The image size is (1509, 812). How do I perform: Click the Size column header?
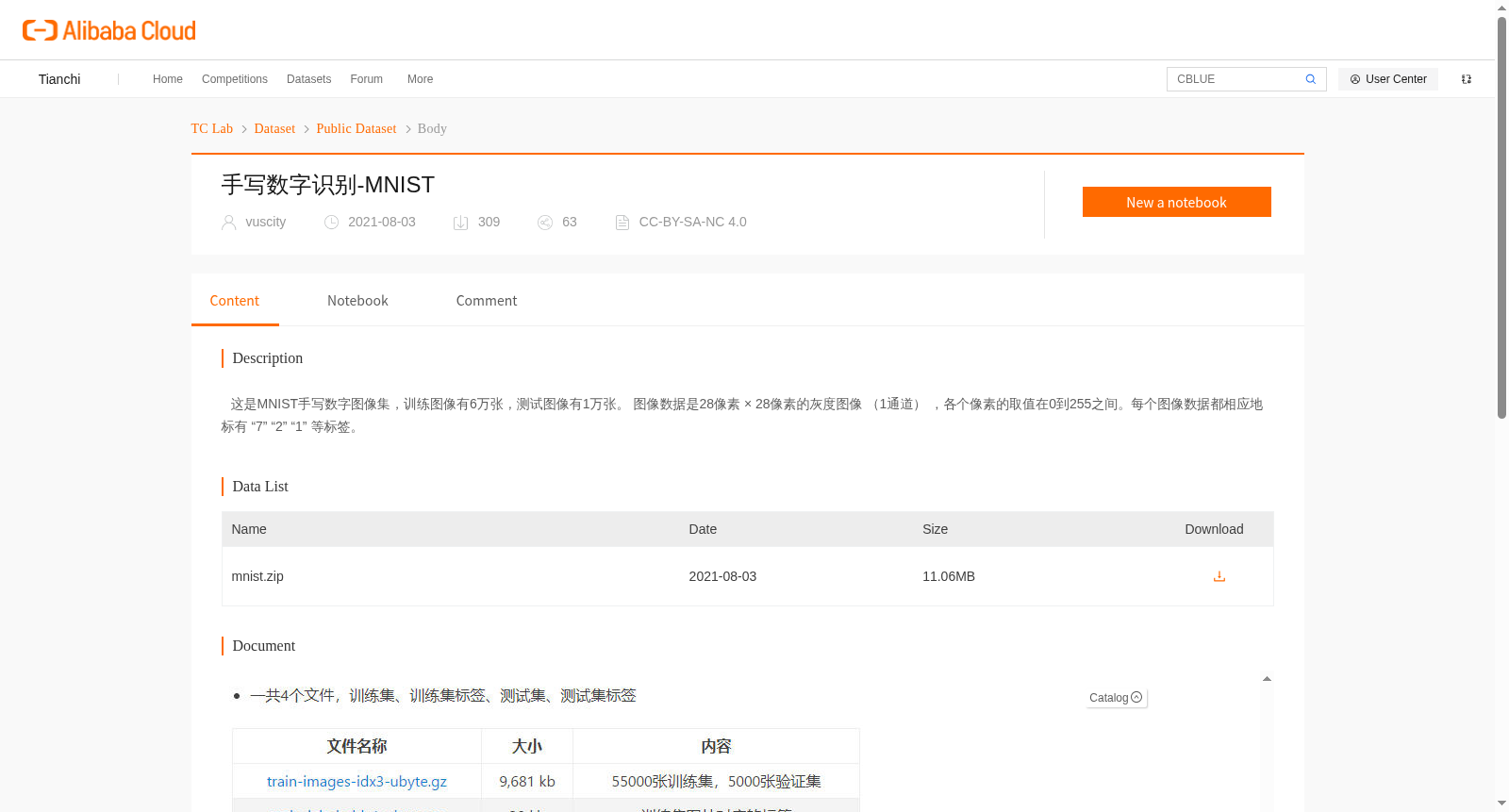[x=936, y=529]
